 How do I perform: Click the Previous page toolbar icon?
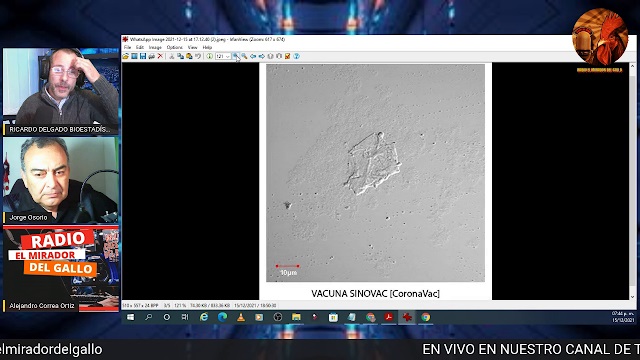coord(270,56)
